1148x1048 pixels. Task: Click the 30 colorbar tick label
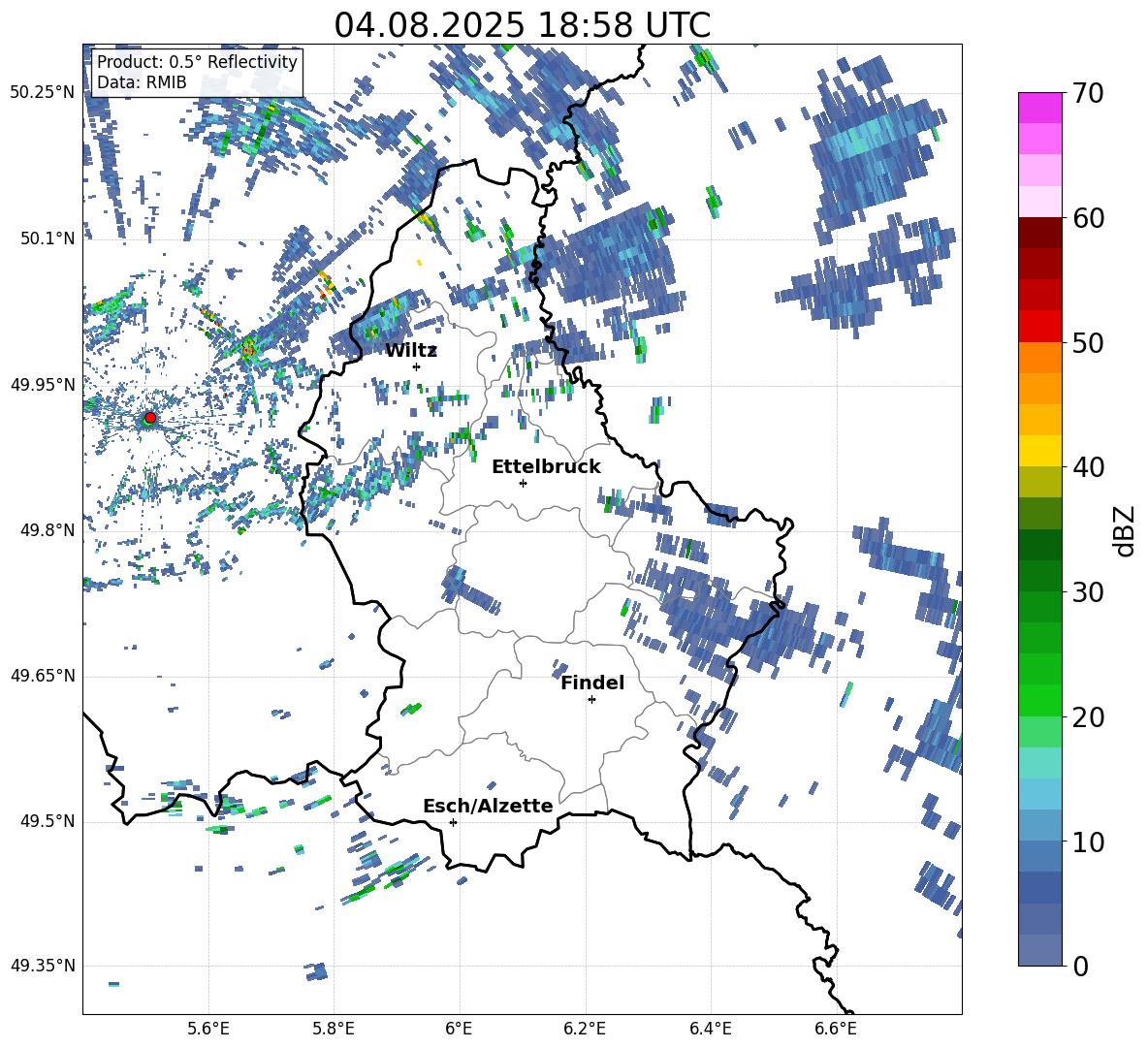[1088, 592]
